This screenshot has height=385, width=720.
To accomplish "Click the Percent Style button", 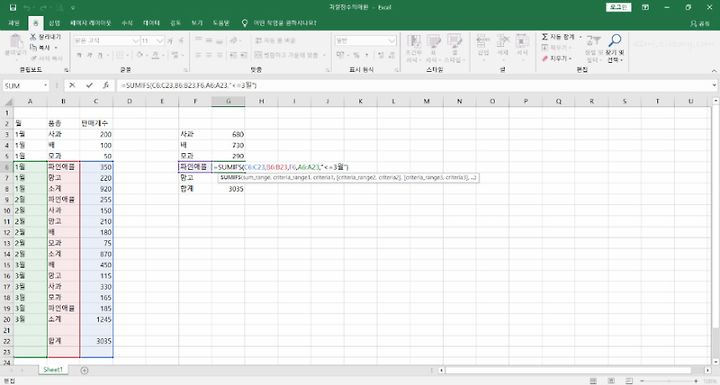I will (x=356, y=55).
